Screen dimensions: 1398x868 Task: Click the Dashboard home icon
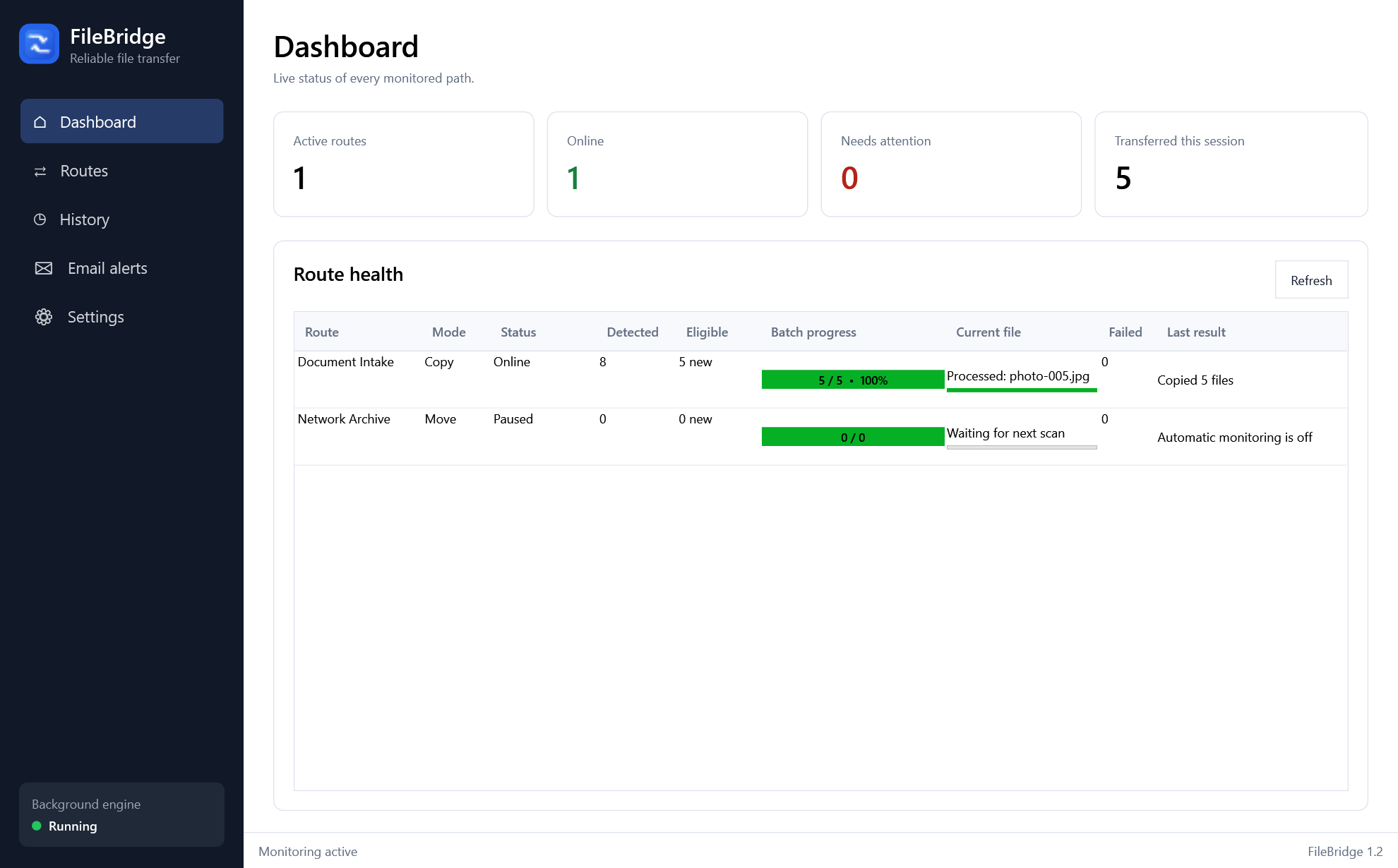(x=40, y=122)
